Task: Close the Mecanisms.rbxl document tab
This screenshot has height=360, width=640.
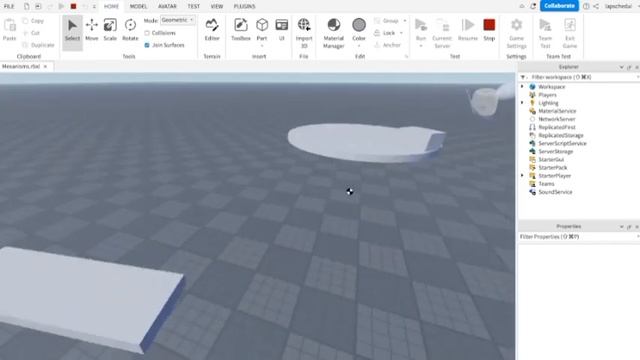Action: coord(45,66)
